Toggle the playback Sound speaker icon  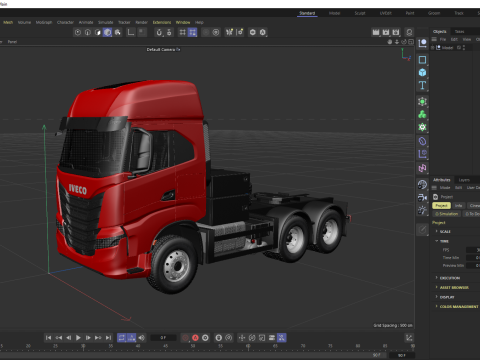coord(142,338)
